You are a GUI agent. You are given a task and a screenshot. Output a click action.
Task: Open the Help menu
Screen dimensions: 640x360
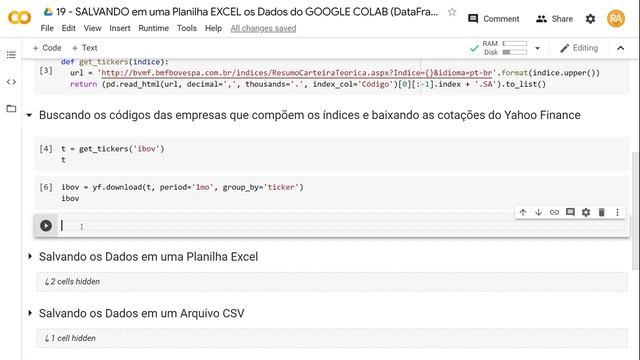coord(213,28)
